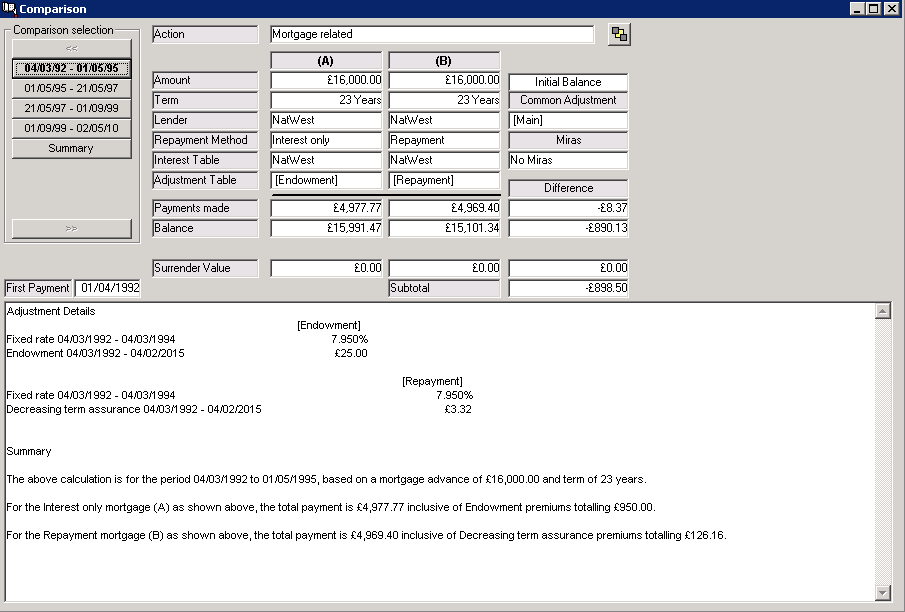Viewport: 905px width, 612px height.
Task: Click the [Main] common adjustment field
Action: coord(568,121)
